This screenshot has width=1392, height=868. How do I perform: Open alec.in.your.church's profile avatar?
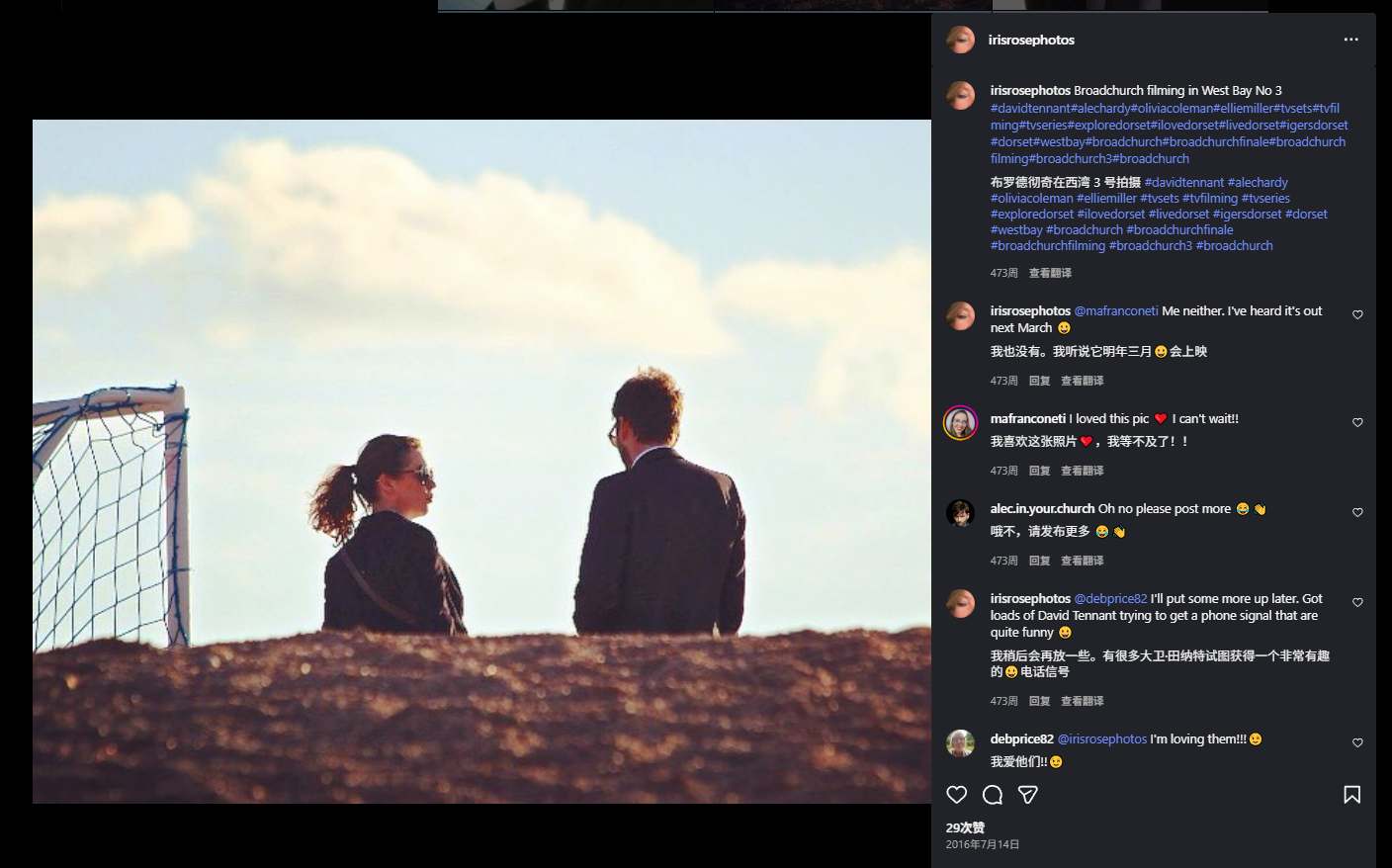[x=960, y=513]
